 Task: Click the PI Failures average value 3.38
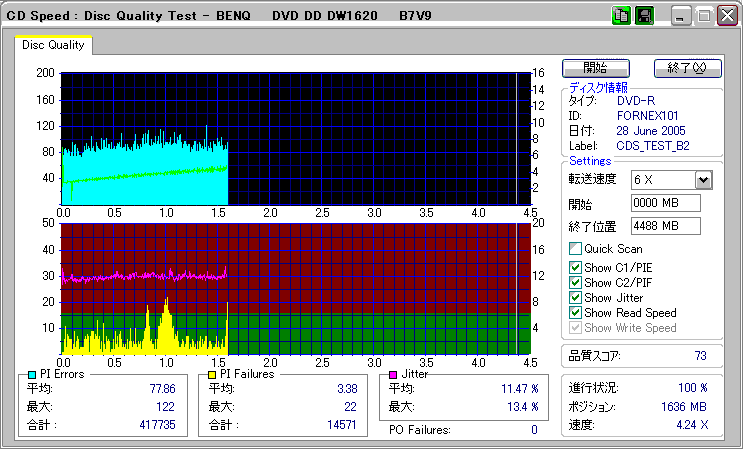pyautogui.click(x=347, y=389)
